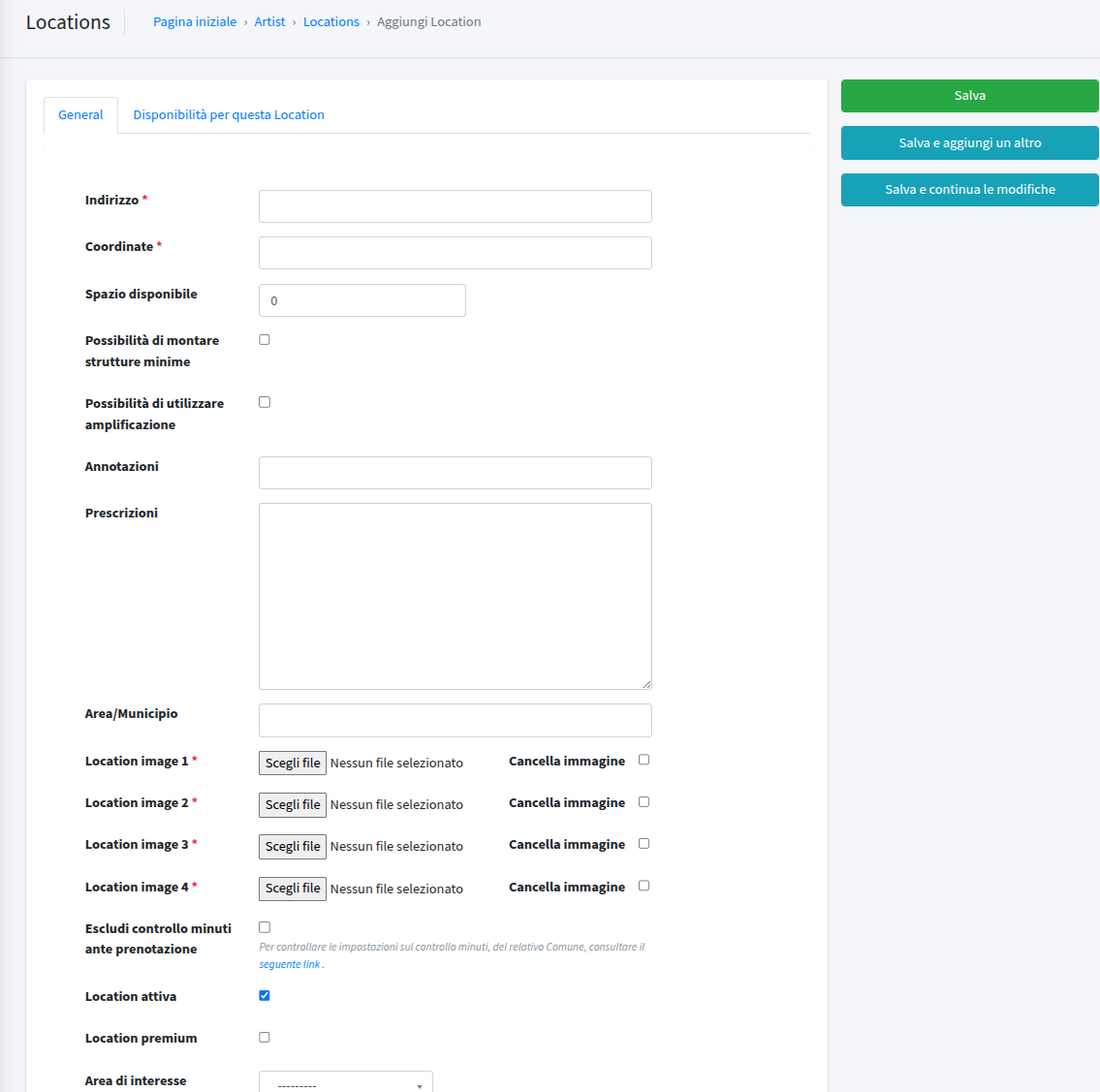The width and height of the screenshot is (1100, 1092).
Task: Check Cancella immagine for Location image 1
Action: (x=644, y=760)
